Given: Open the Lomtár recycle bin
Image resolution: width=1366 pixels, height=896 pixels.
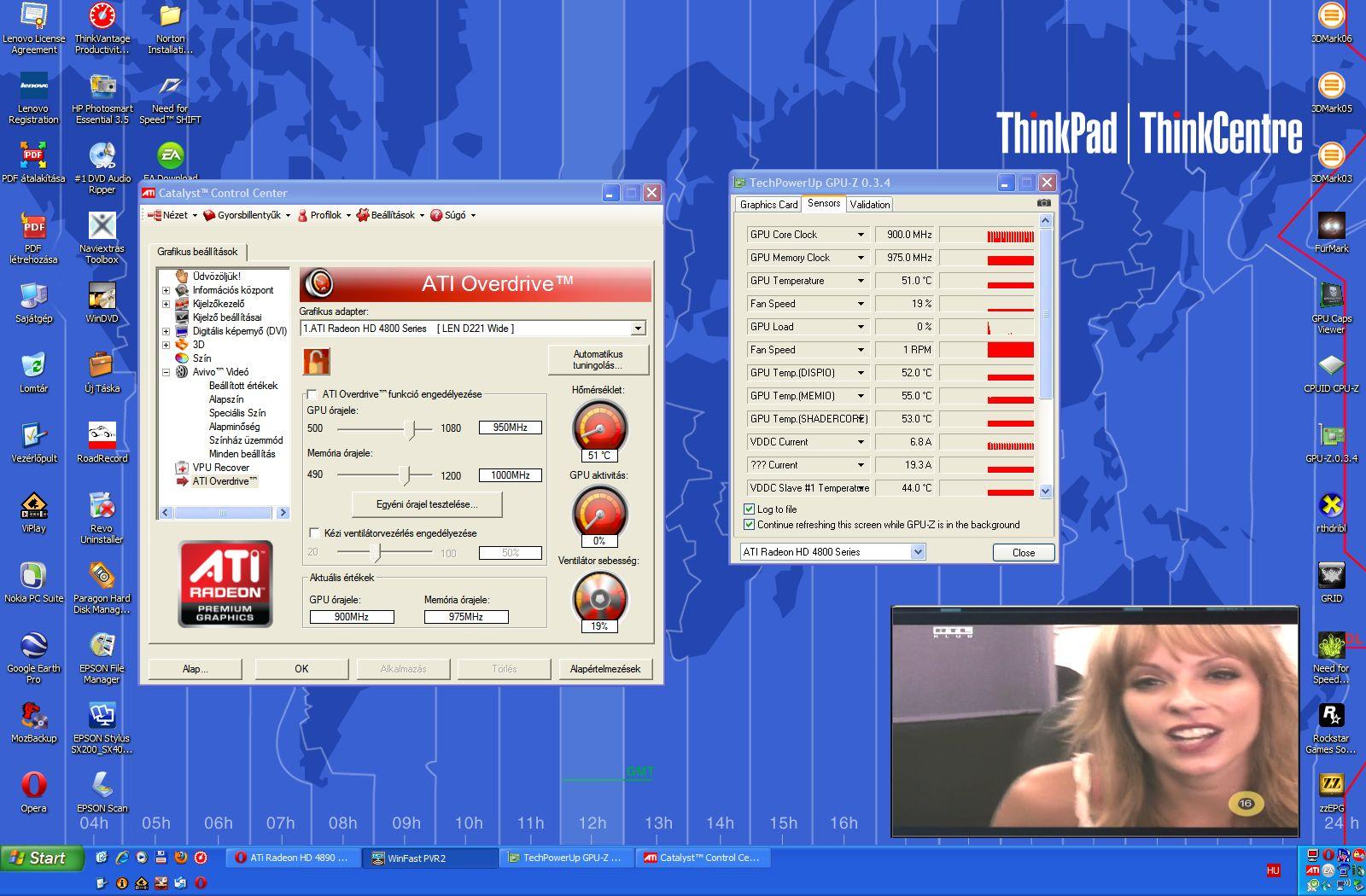Looking at the screenshot, I should coord(34,373).
